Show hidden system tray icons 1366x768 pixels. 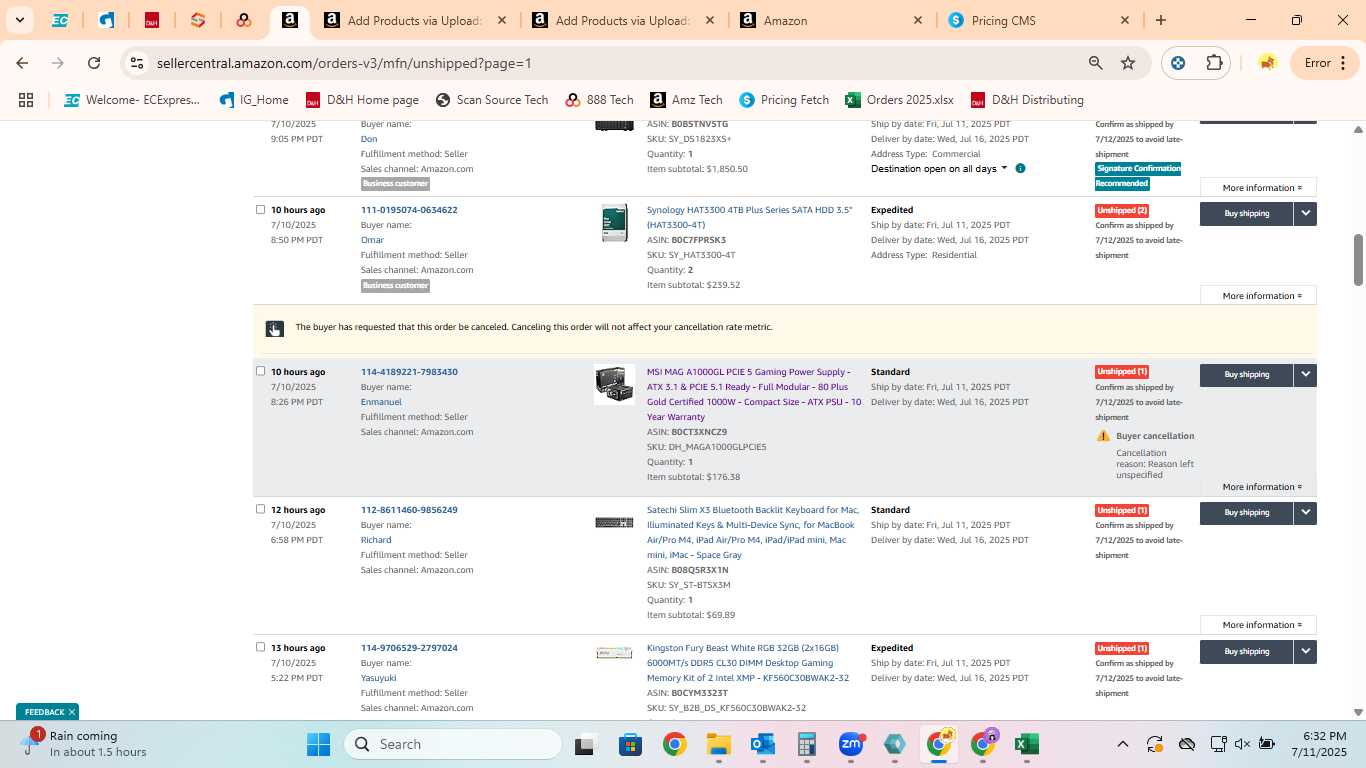1122,744
